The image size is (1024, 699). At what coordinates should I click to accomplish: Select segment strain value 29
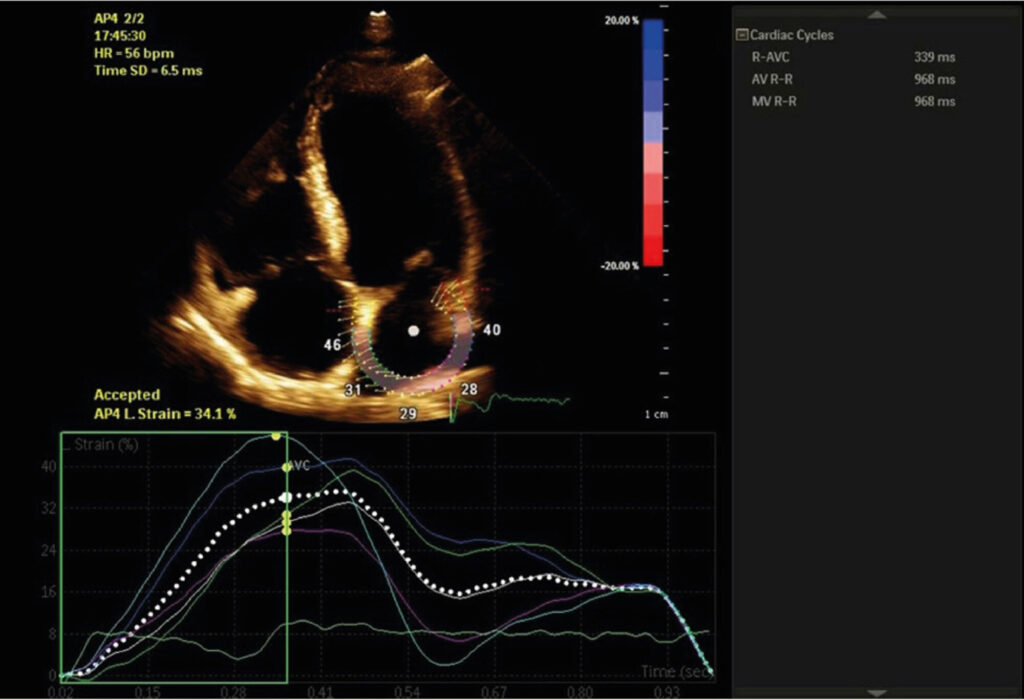(x=407, y=412)
